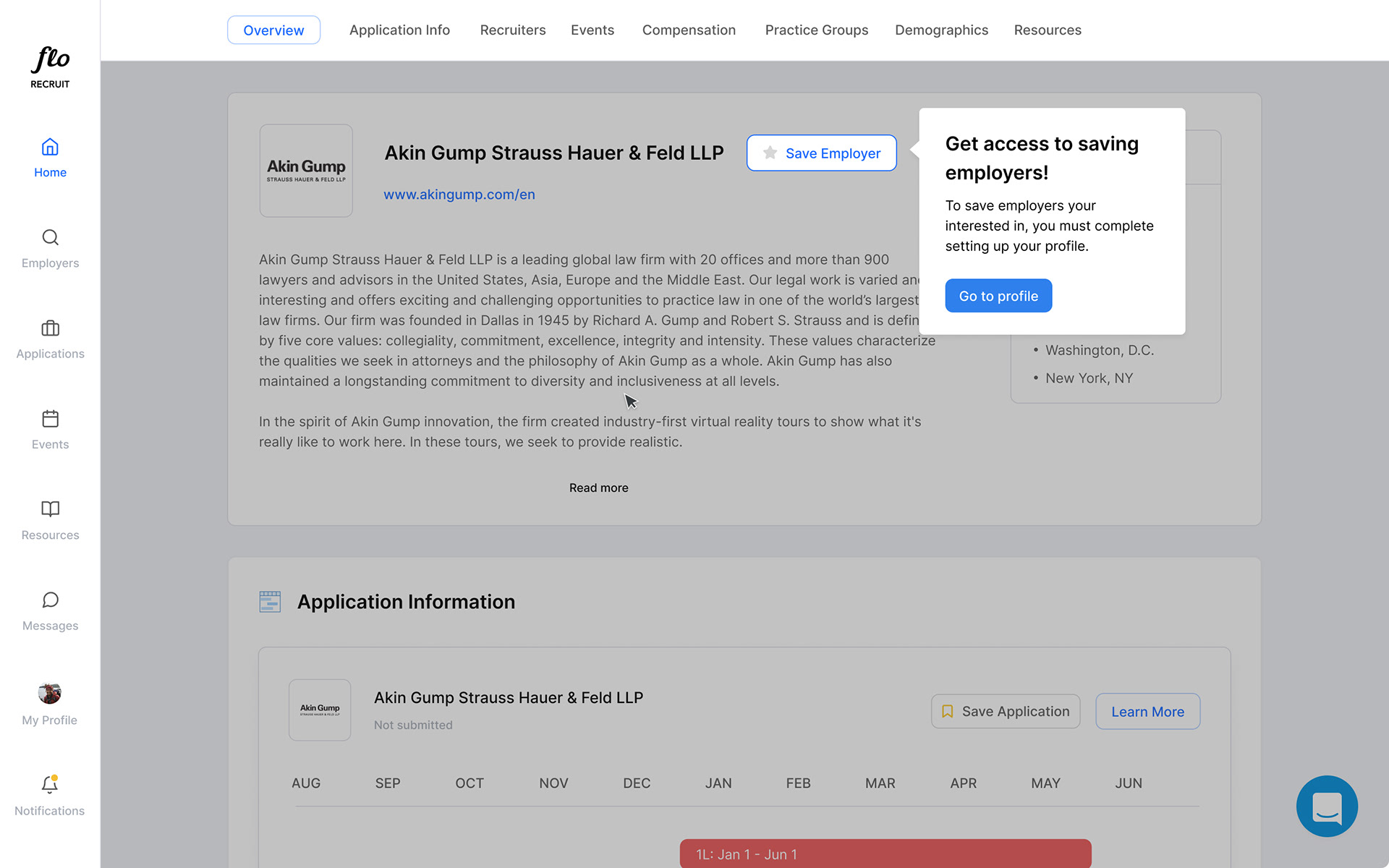The height and width of the screenshot is (868, 1389).
Task: Open My Profile avatar
Action: (49, 693)
